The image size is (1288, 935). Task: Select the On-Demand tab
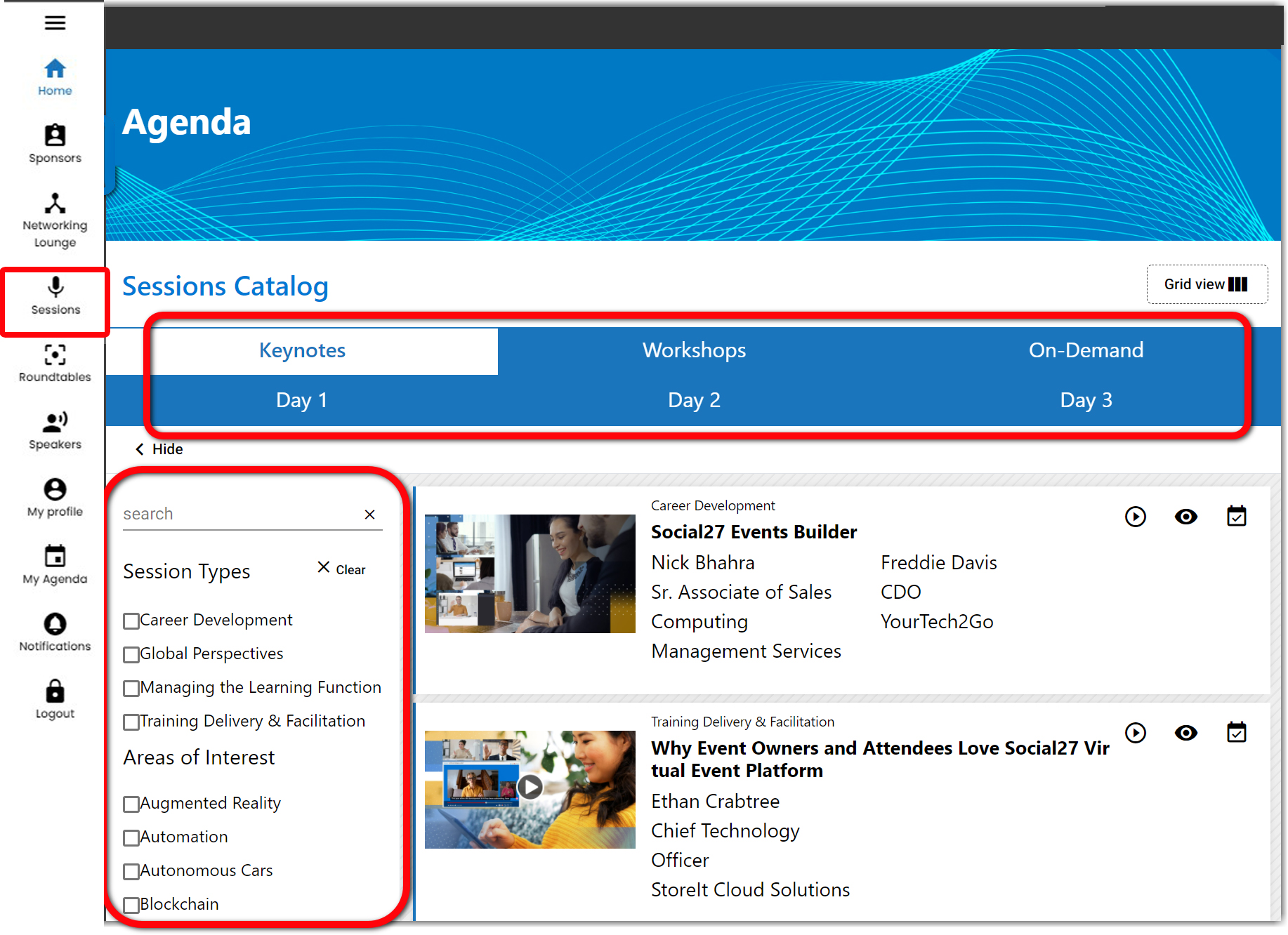click(1086, 350)
